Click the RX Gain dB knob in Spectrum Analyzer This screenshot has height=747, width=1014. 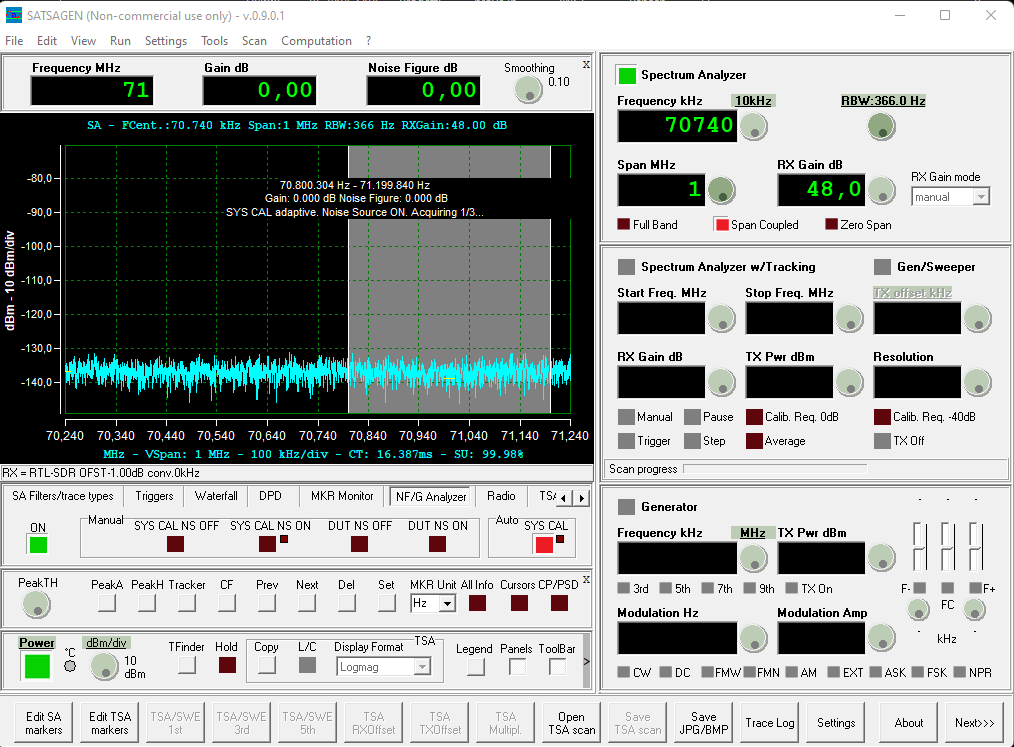coord(881,190)
